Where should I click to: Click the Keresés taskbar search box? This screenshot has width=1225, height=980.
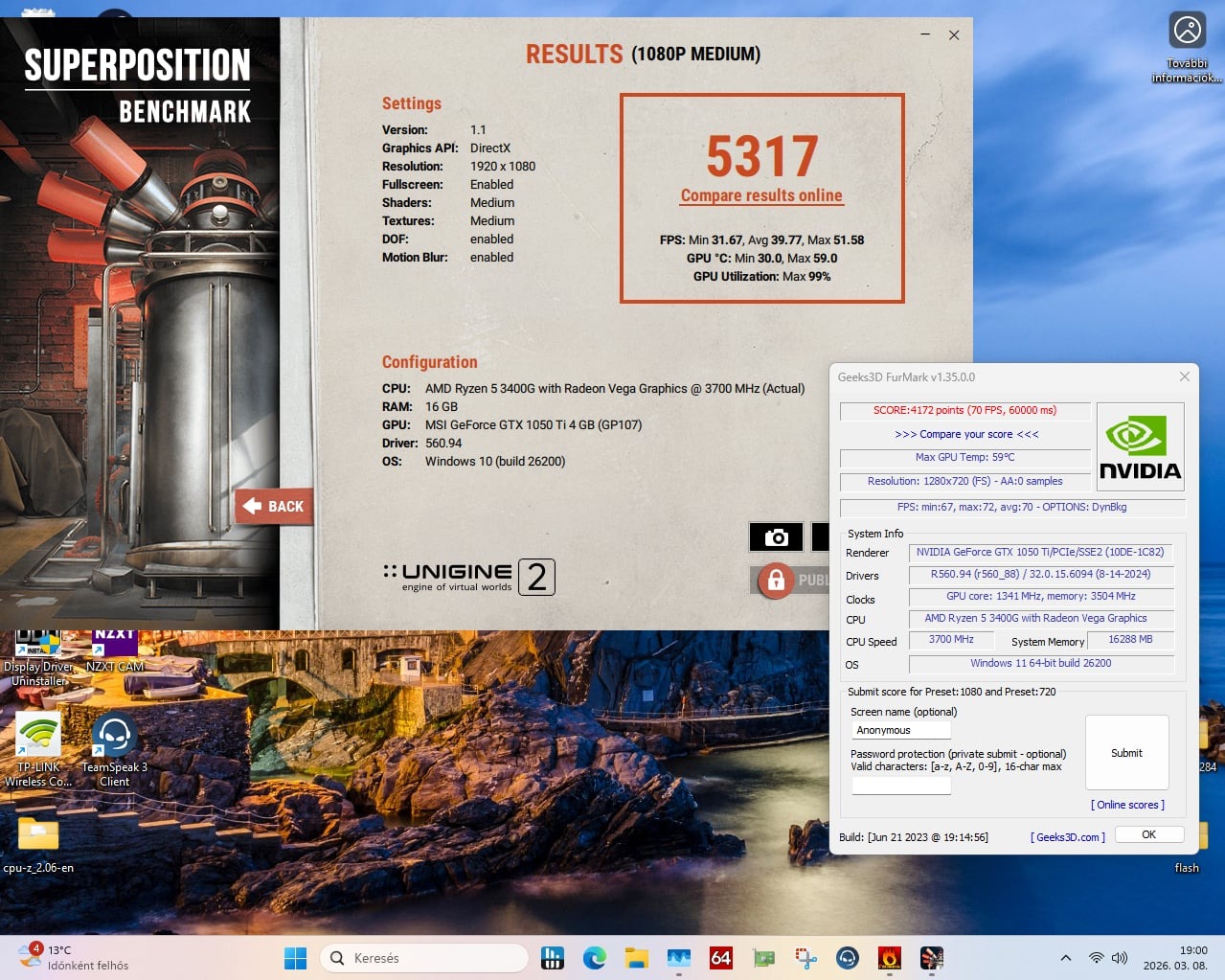pos(424,958)
